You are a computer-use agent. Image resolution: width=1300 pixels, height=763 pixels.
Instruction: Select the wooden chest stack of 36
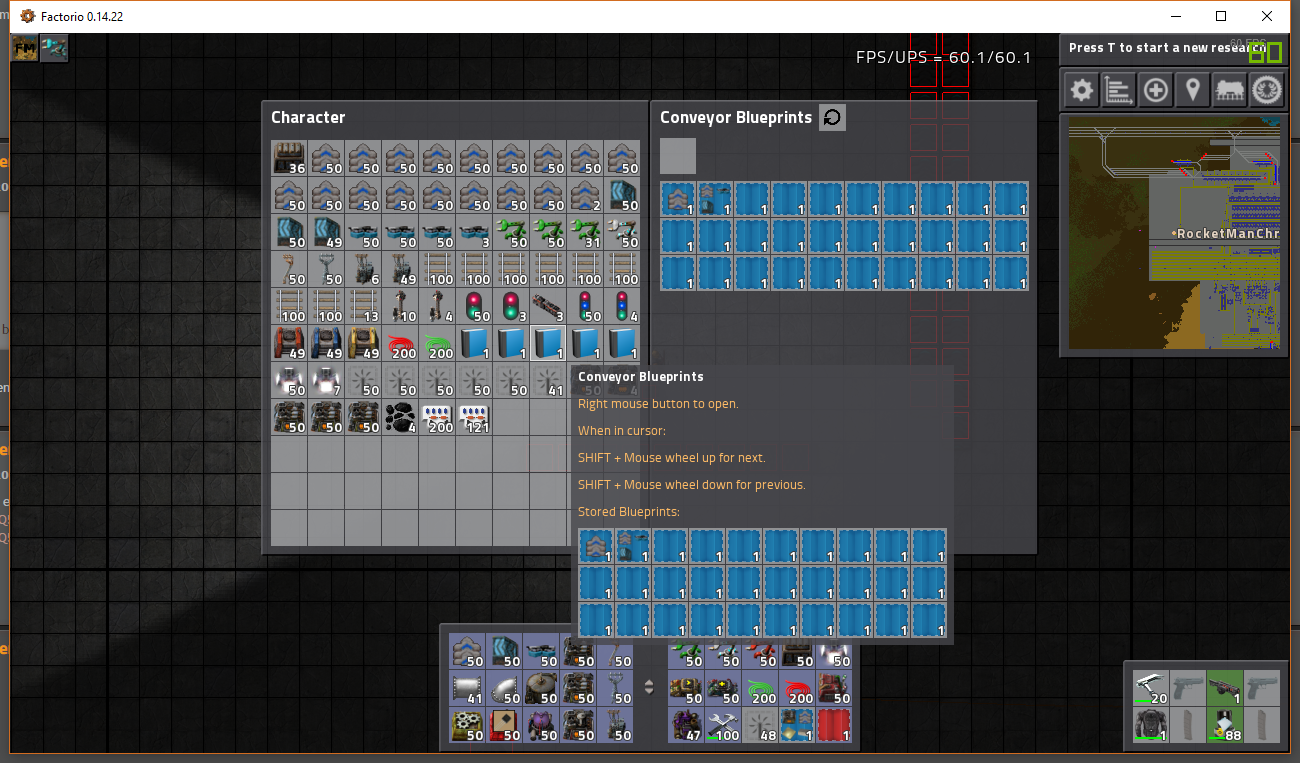point(289,158)
